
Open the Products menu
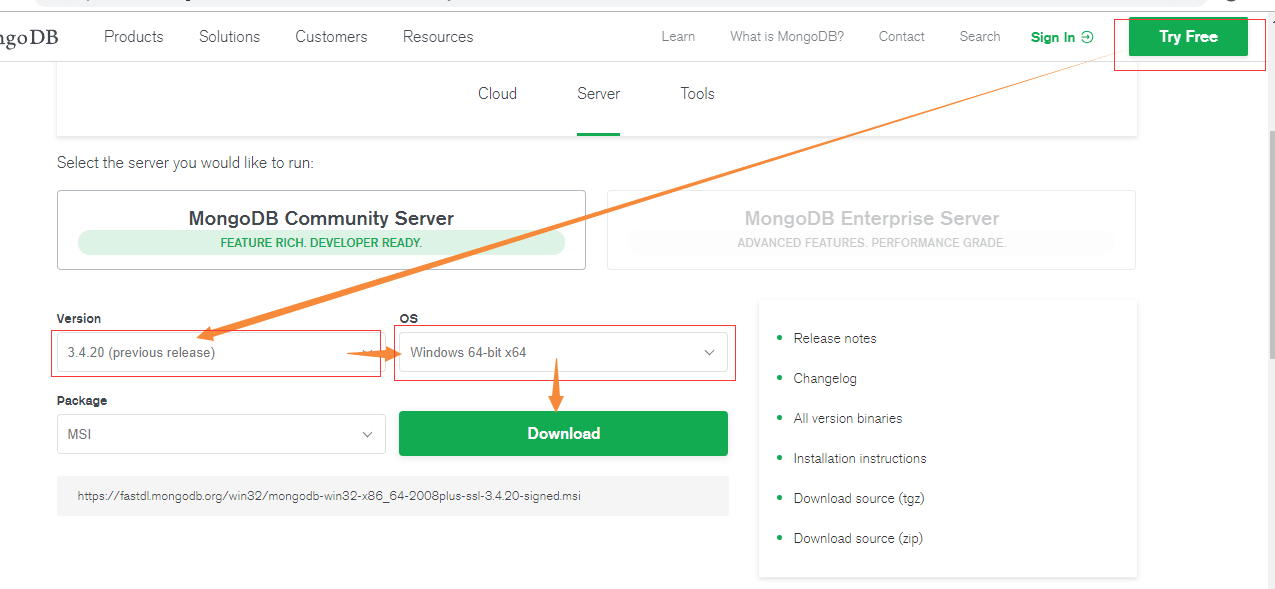coord(133,36)
